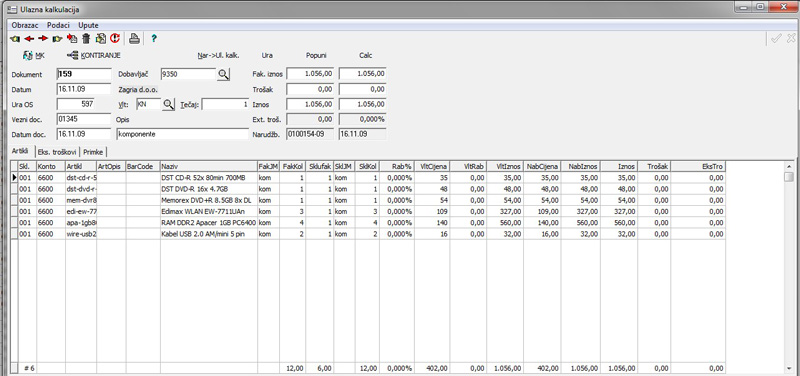Click the trash can delete icon
800x376 pixels.
coord(86,38)
